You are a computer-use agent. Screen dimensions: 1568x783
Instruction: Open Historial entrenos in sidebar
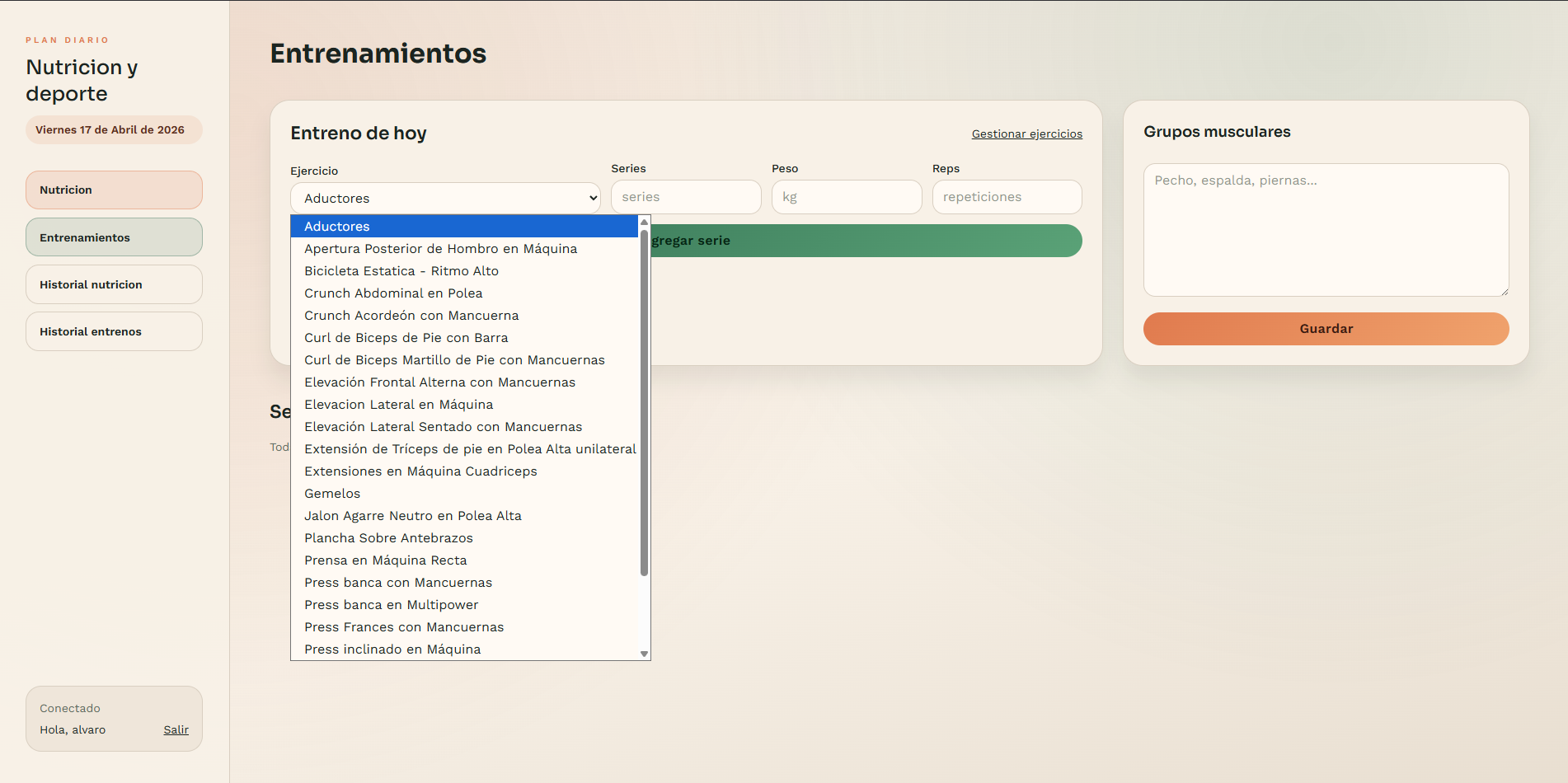click(x=114, y=331)
